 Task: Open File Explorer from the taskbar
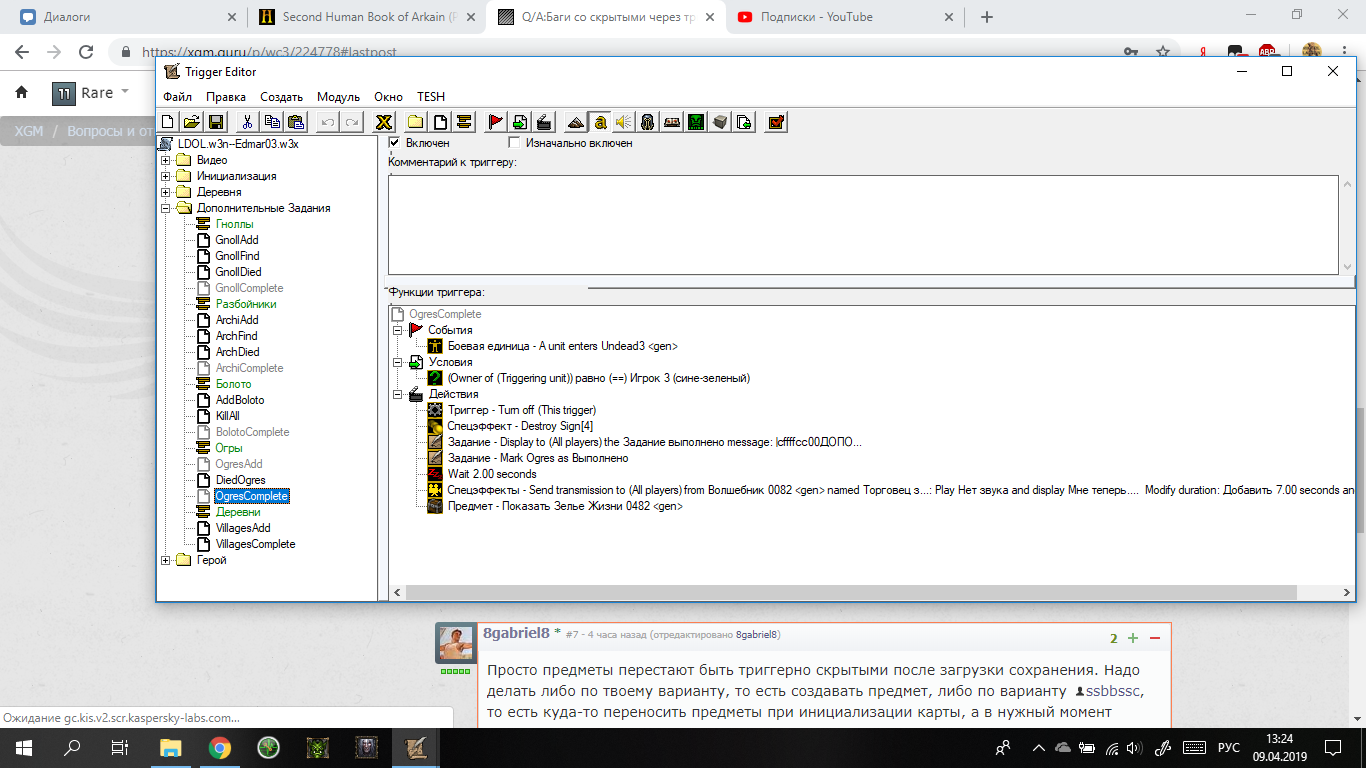click(171, 747)
